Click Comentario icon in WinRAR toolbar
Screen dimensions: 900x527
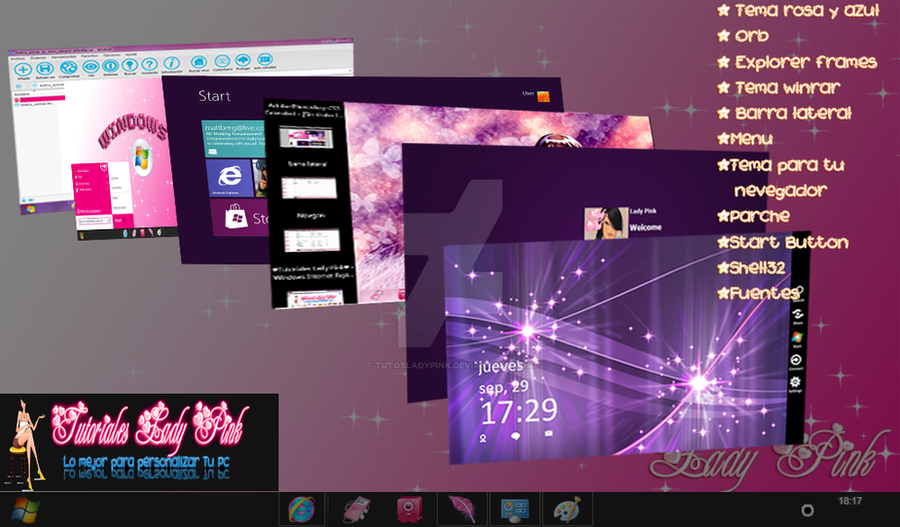222,61
